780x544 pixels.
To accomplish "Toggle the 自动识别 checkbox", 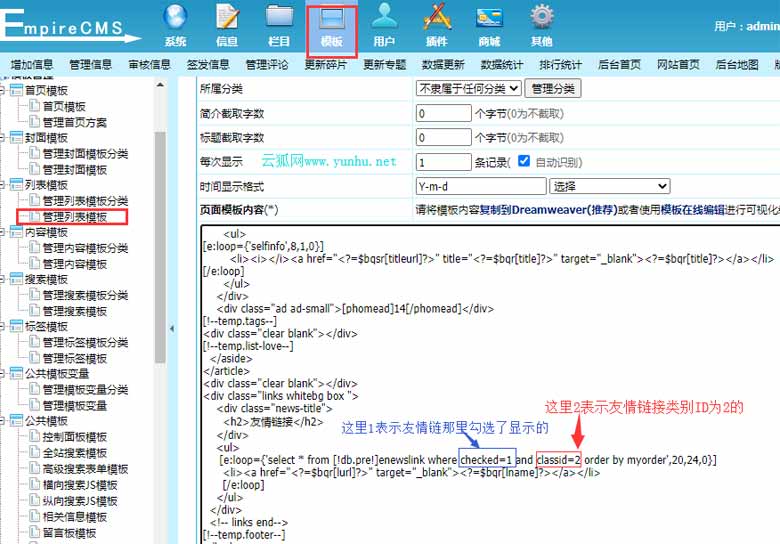I will [523, 161].
